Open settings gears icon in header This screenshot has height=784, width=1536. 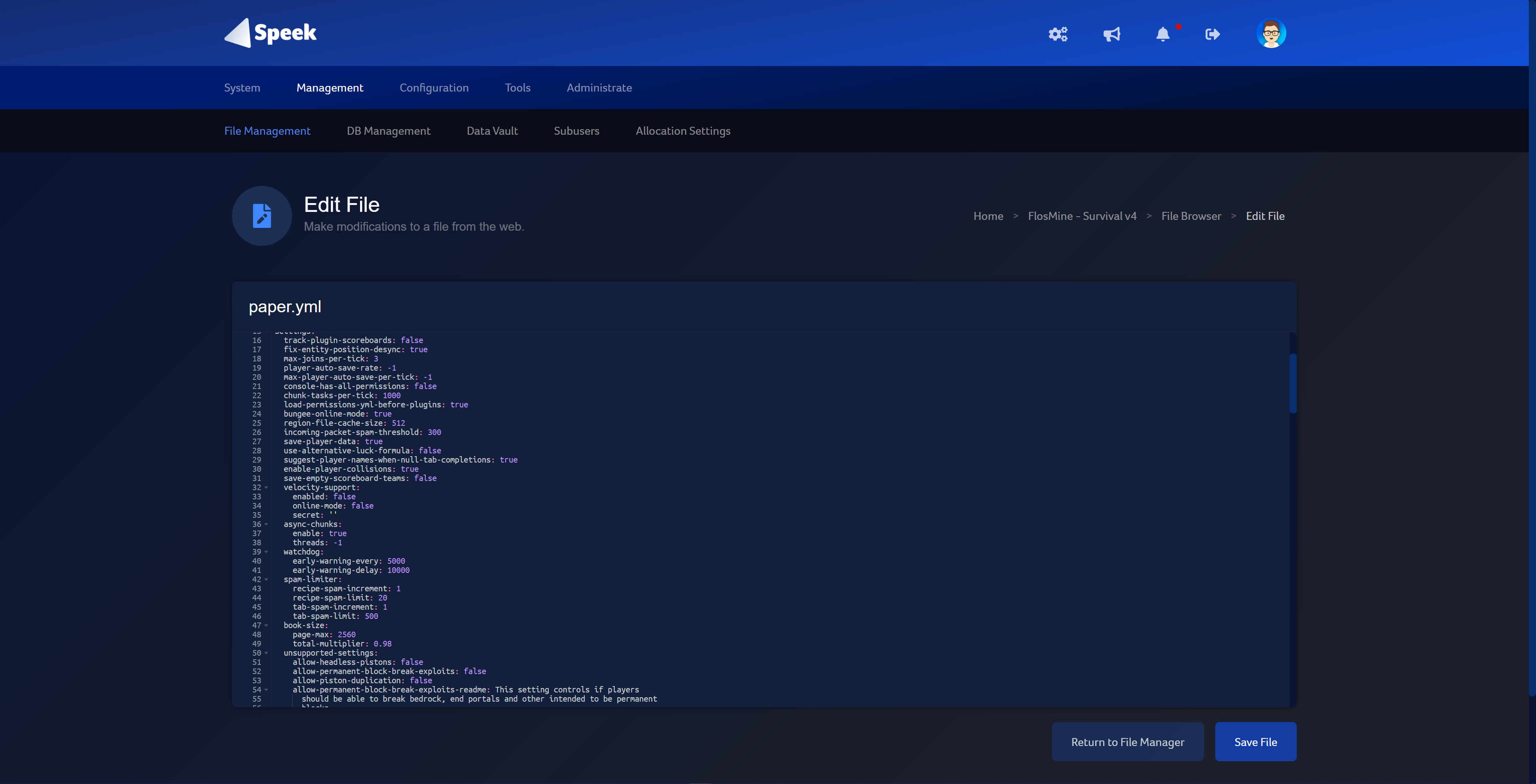pos(1058,34)
